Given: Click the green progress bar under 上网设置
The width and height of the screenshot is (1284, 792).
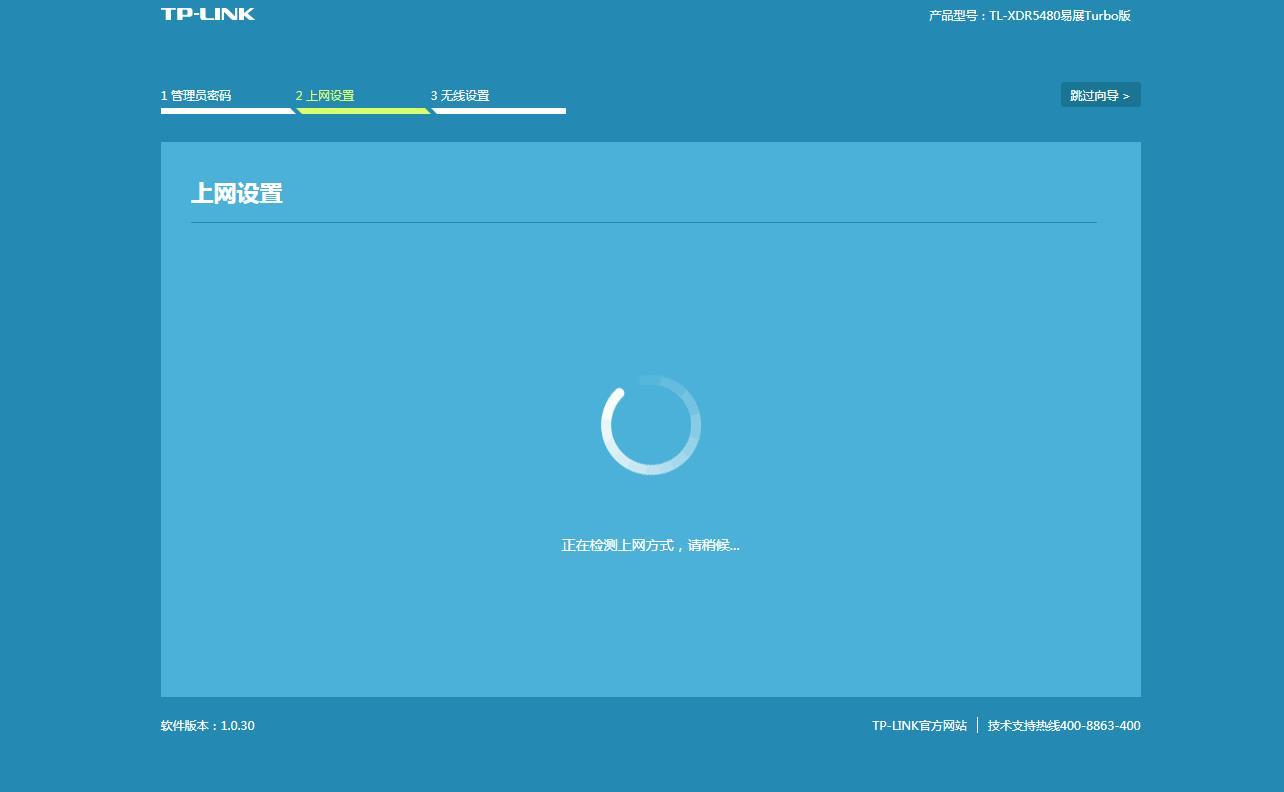Looking at the screenshot, I should click(x=363, y=111).
